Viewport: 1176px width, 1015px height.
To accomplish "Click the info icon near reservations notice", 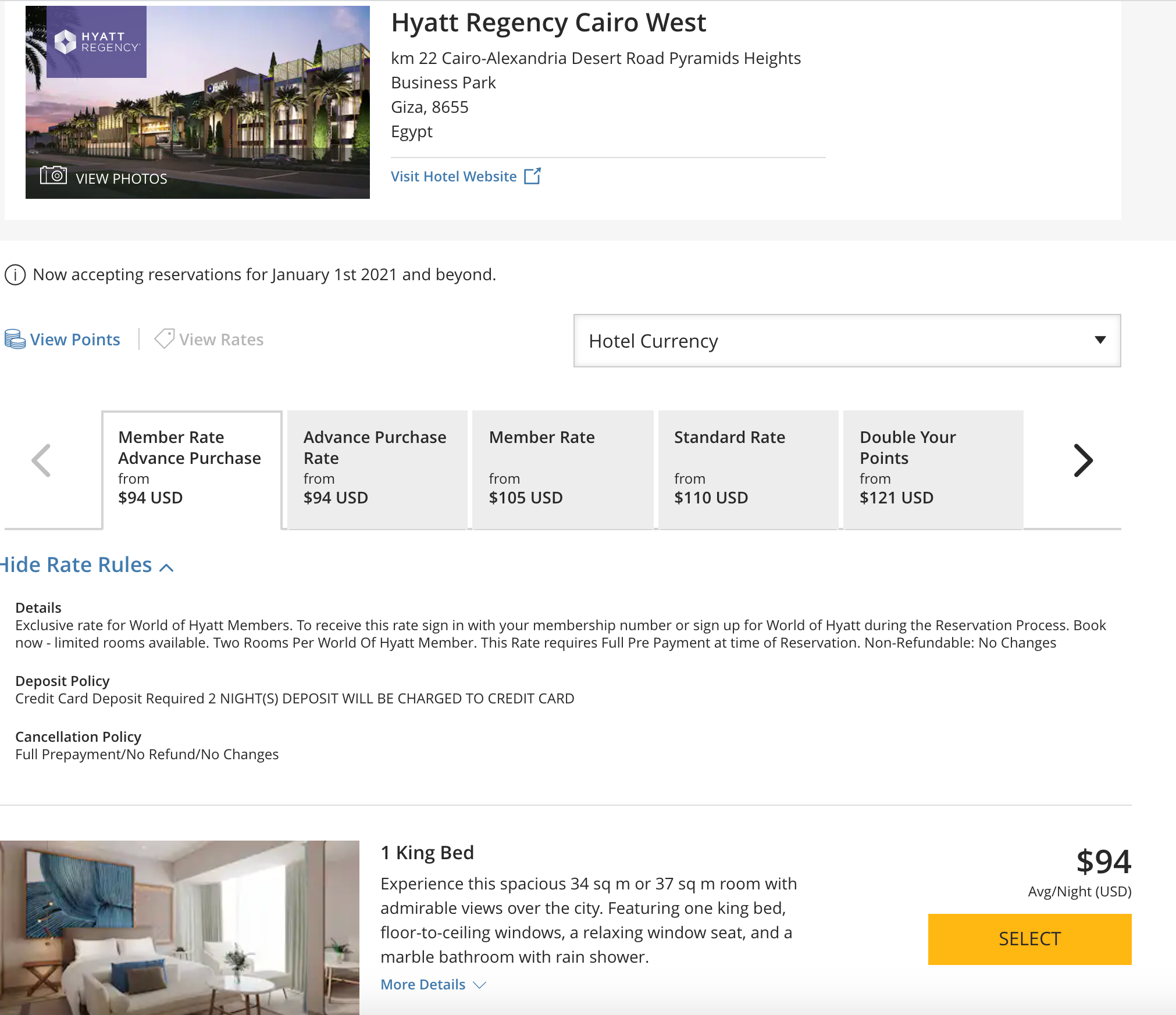I will (15, 275).
